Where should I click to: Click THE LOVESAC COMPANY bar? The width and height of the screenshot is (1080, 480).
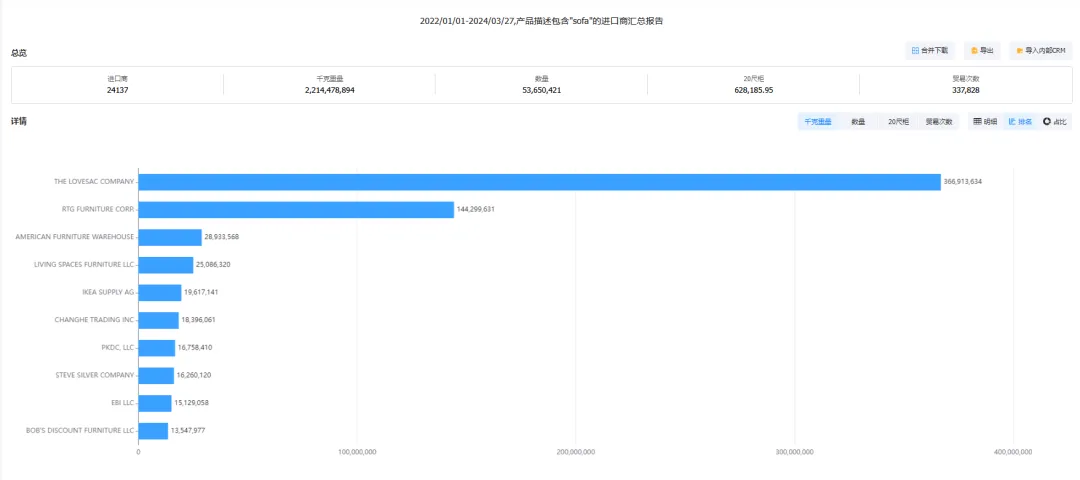(x=539, y=182)
